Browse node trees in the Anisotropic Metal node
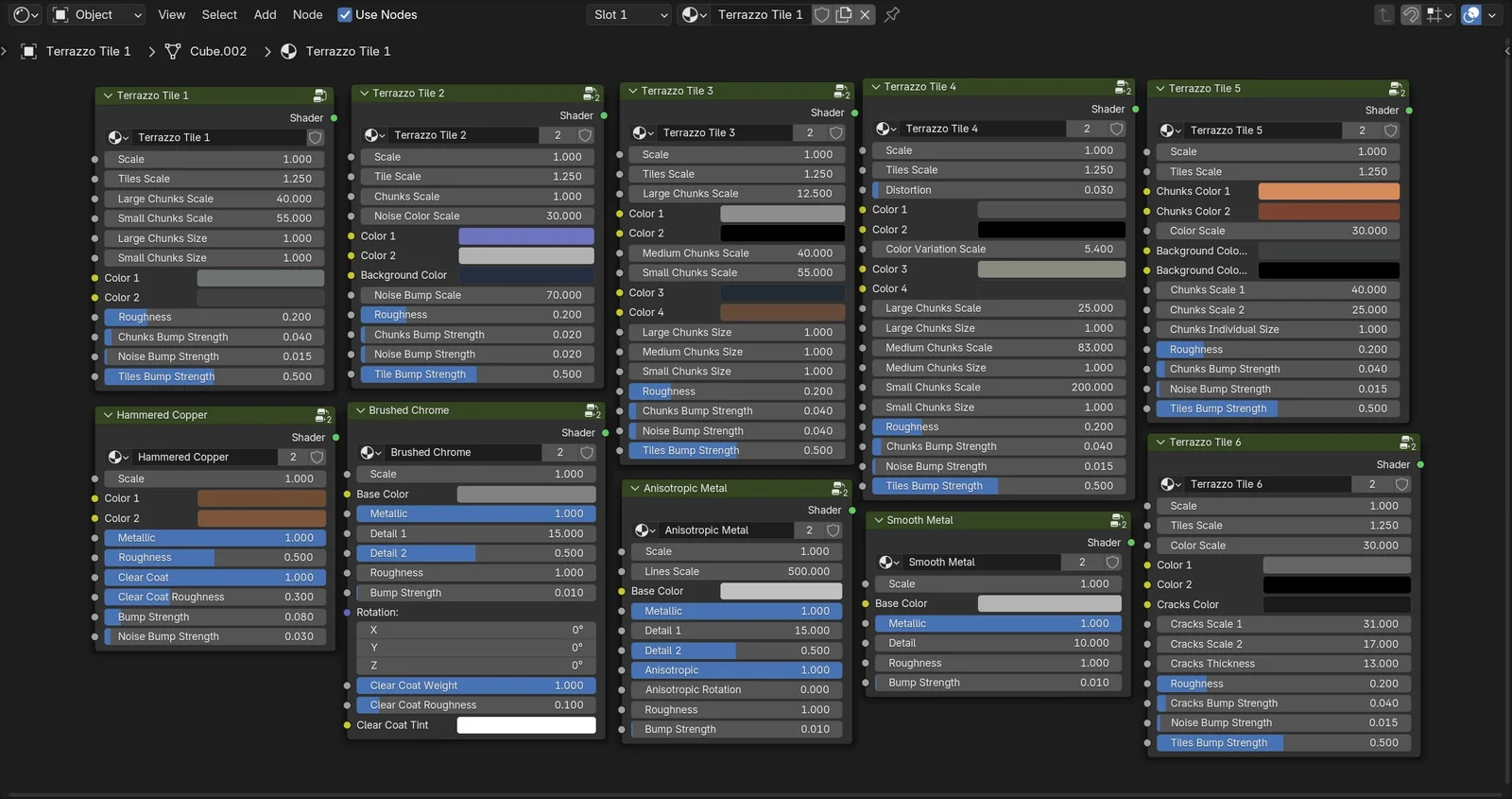1512x799 pixels. (645, 530)
